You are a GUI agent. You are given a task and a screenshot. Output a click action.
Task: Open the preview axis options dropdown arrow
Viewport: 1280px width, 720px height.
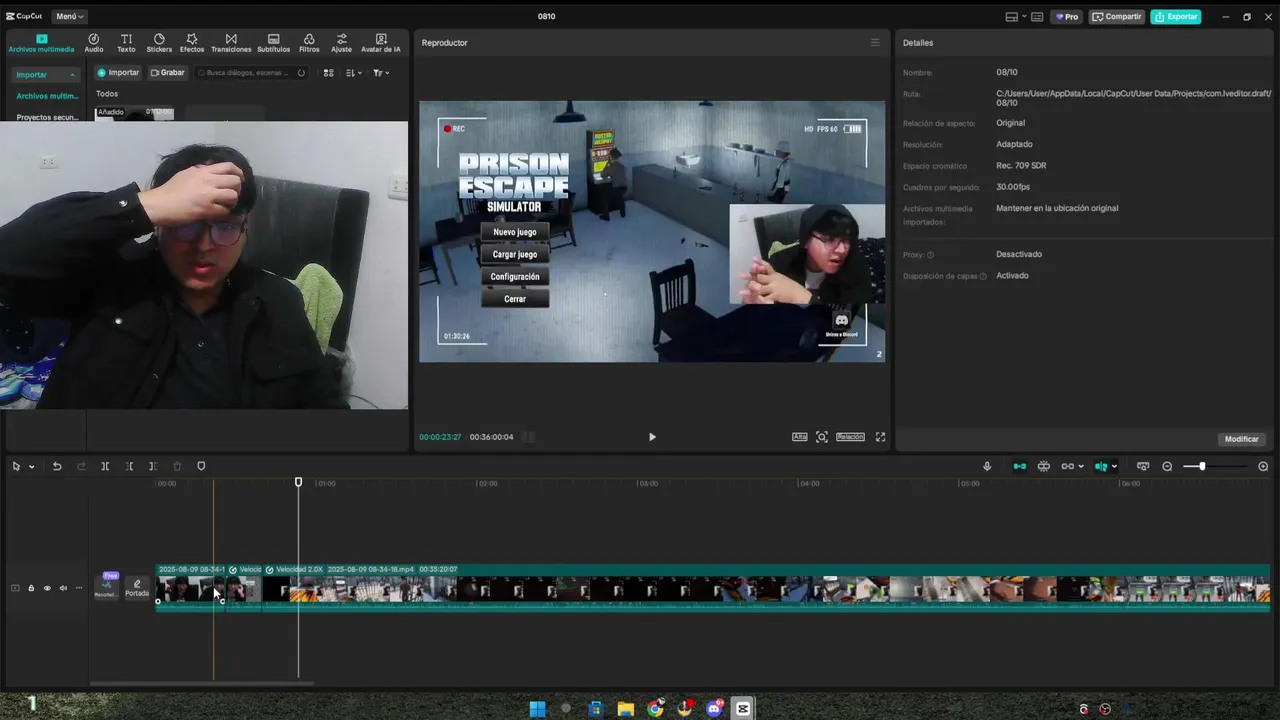[1114, 467]
